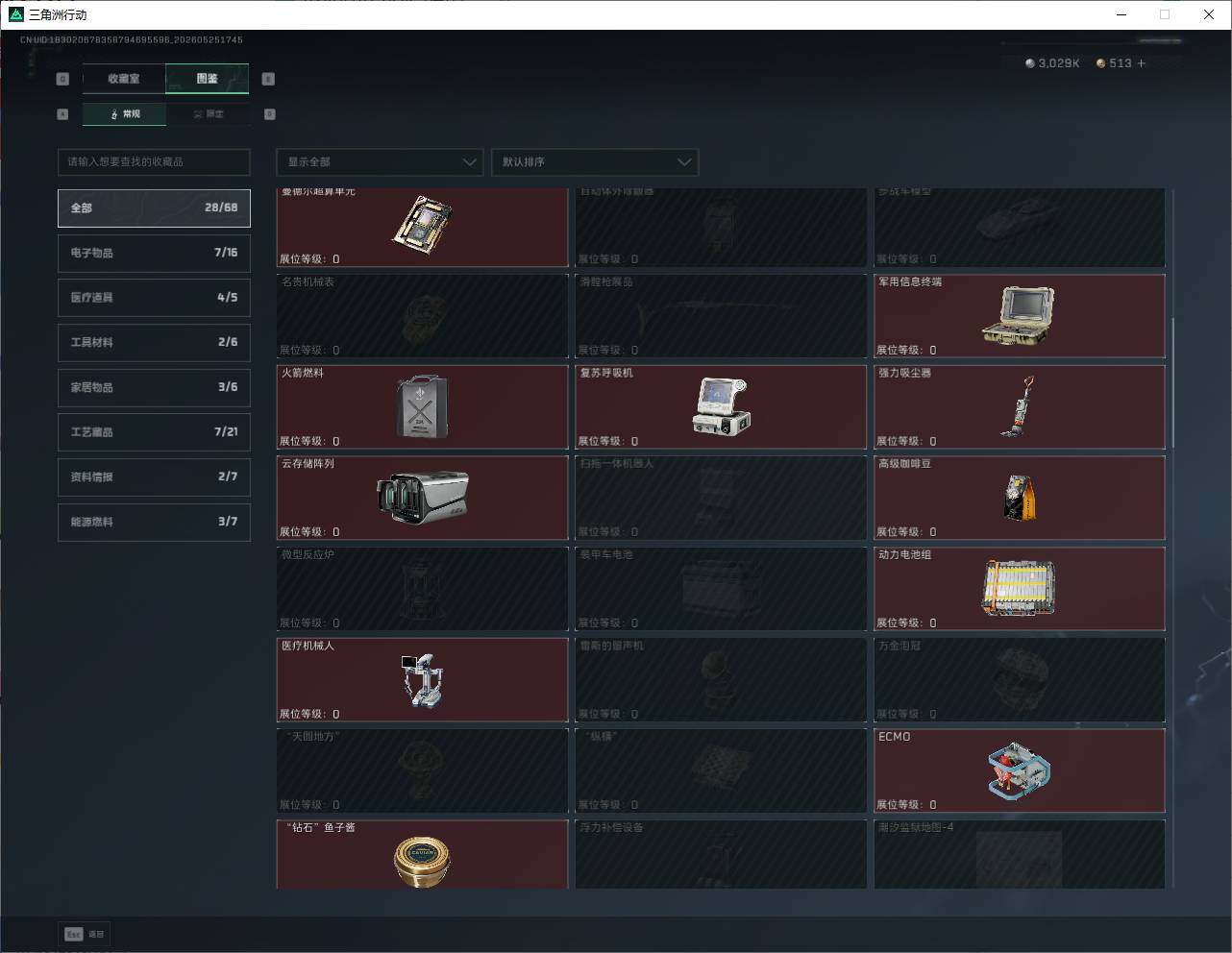Open the 动力电池组 battery pack item
This screenshot has width=1232, height=953.
click(x=1020, y=589)
